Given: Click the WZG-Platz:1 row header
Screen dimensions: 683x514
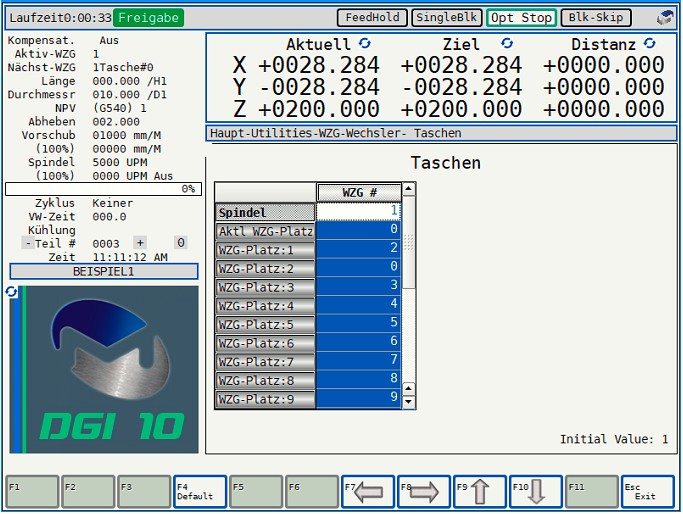Looking at the screenshot, I should [265, 250].
